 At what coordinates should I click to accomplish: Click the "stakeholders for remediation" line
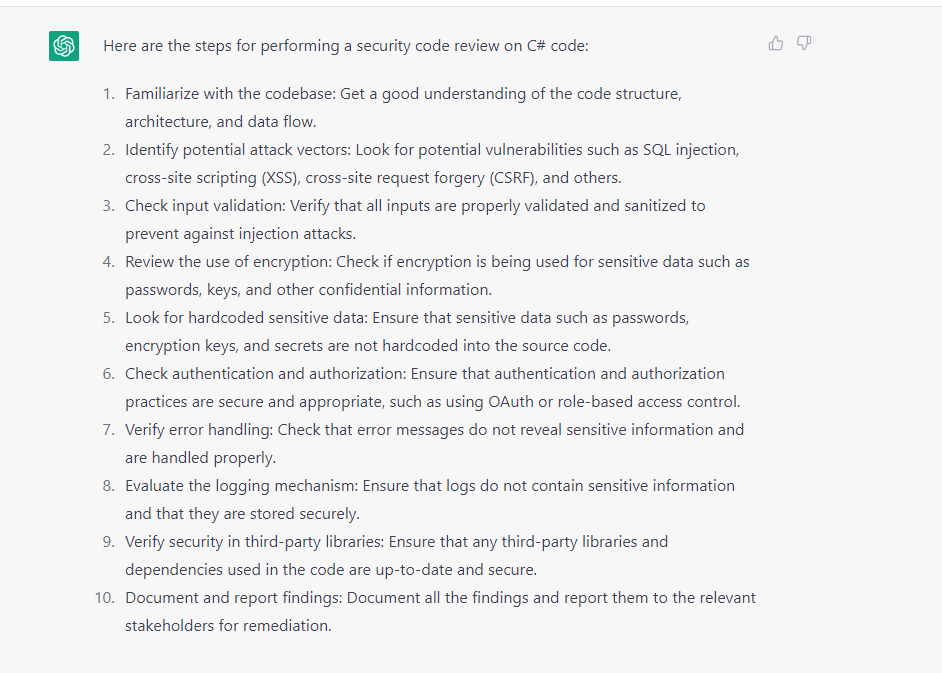(x=228, y=626)
